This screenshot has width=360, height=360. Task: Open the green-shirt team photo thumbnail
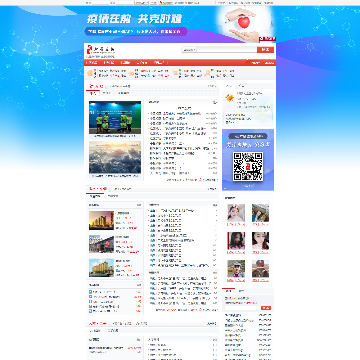(x=115, y=117)
